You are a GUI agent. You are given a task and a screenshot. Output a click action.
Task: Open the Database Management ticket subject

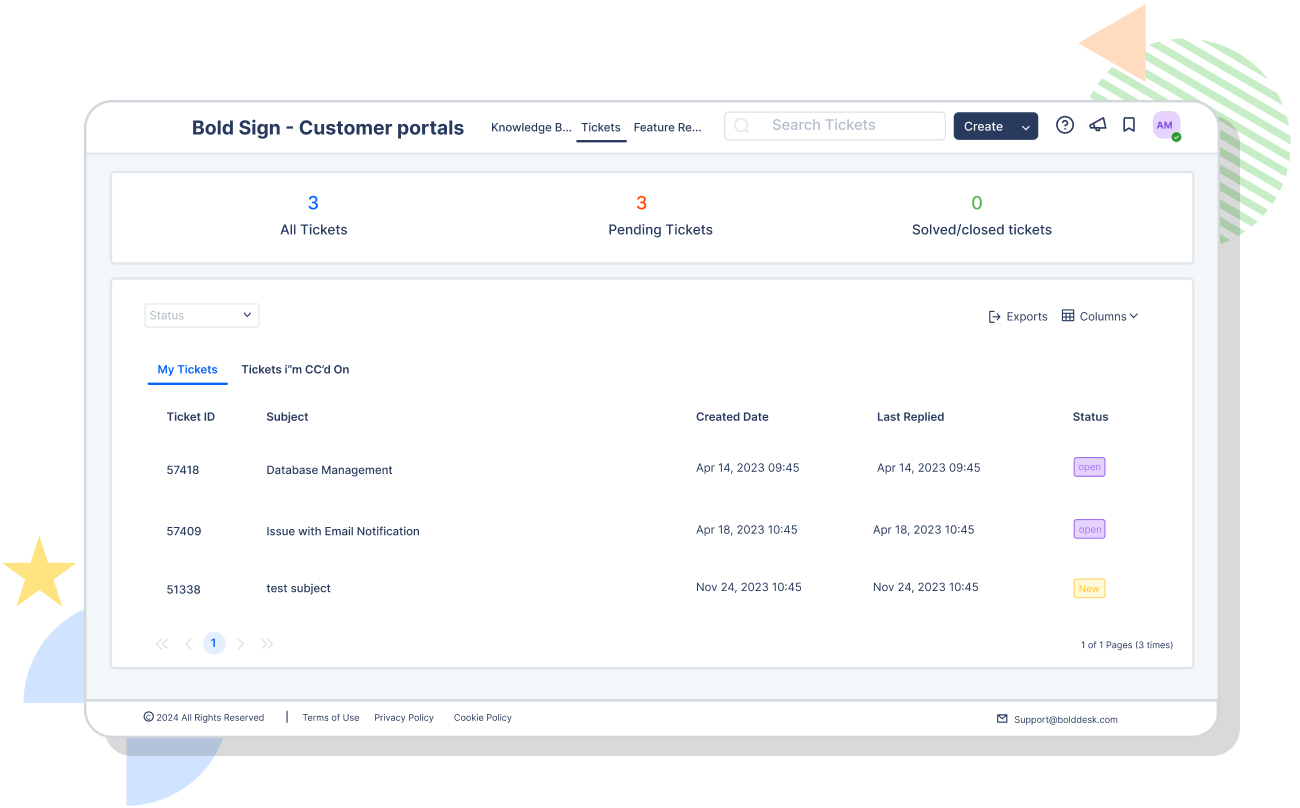329,470
